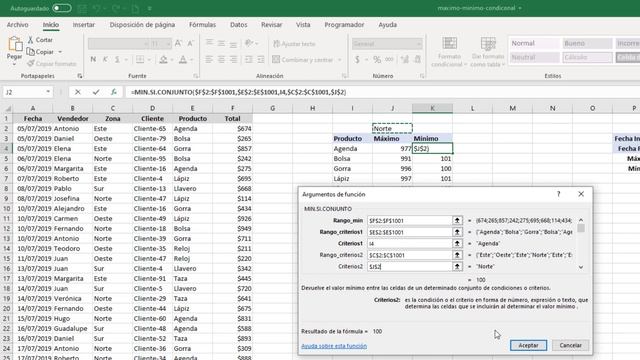This screenshot has width=640, height=360.
Task: Open the Archivo tab
Action: coord(18,25)
